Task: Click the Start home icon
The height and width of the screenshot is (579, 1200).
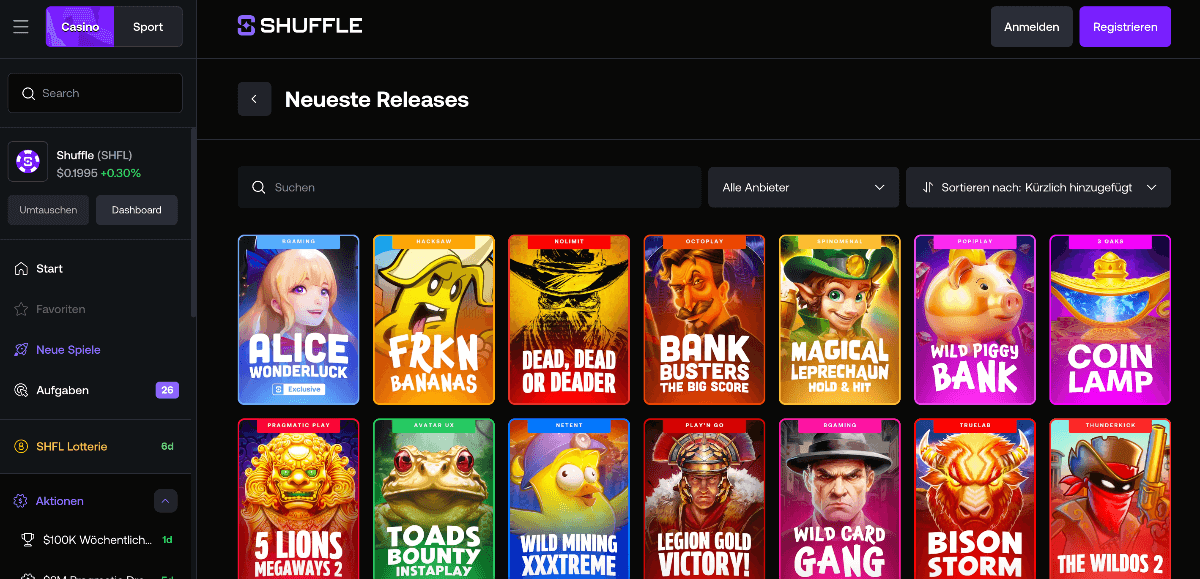Action: 21,269
